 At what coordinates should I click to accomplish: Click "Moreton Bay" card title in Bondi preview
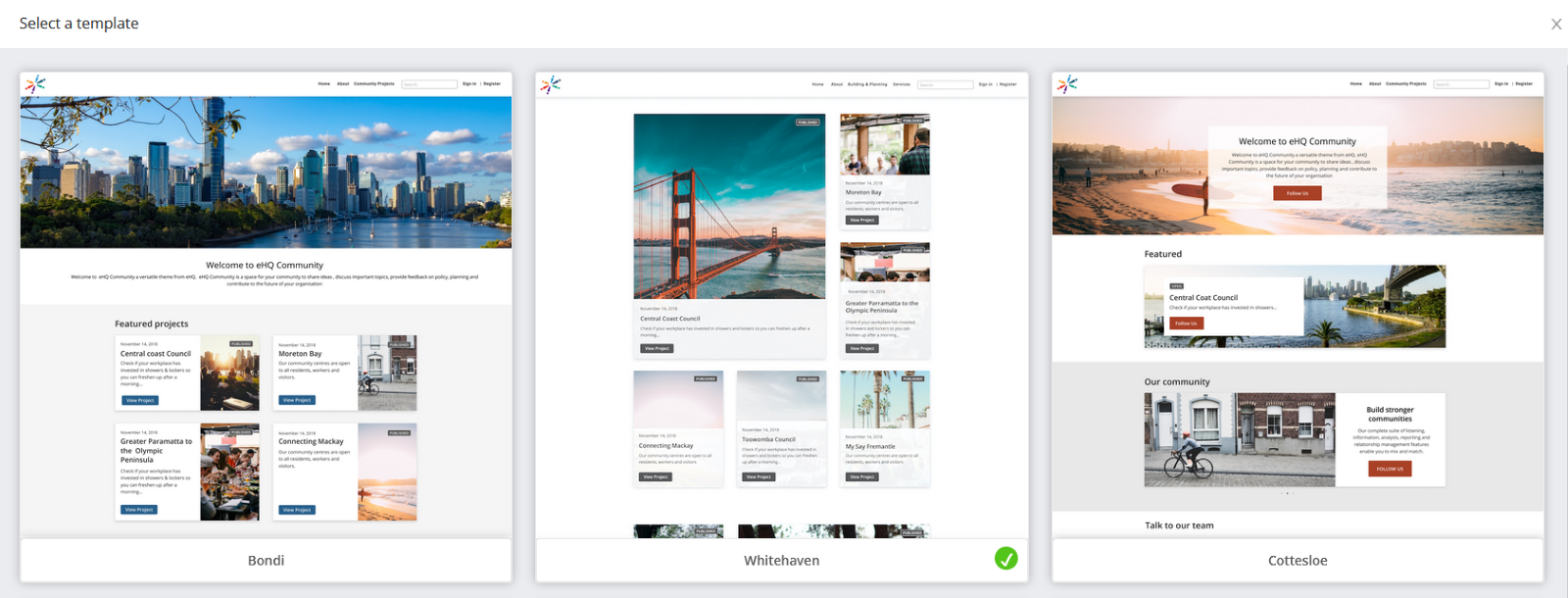(300, 354)
